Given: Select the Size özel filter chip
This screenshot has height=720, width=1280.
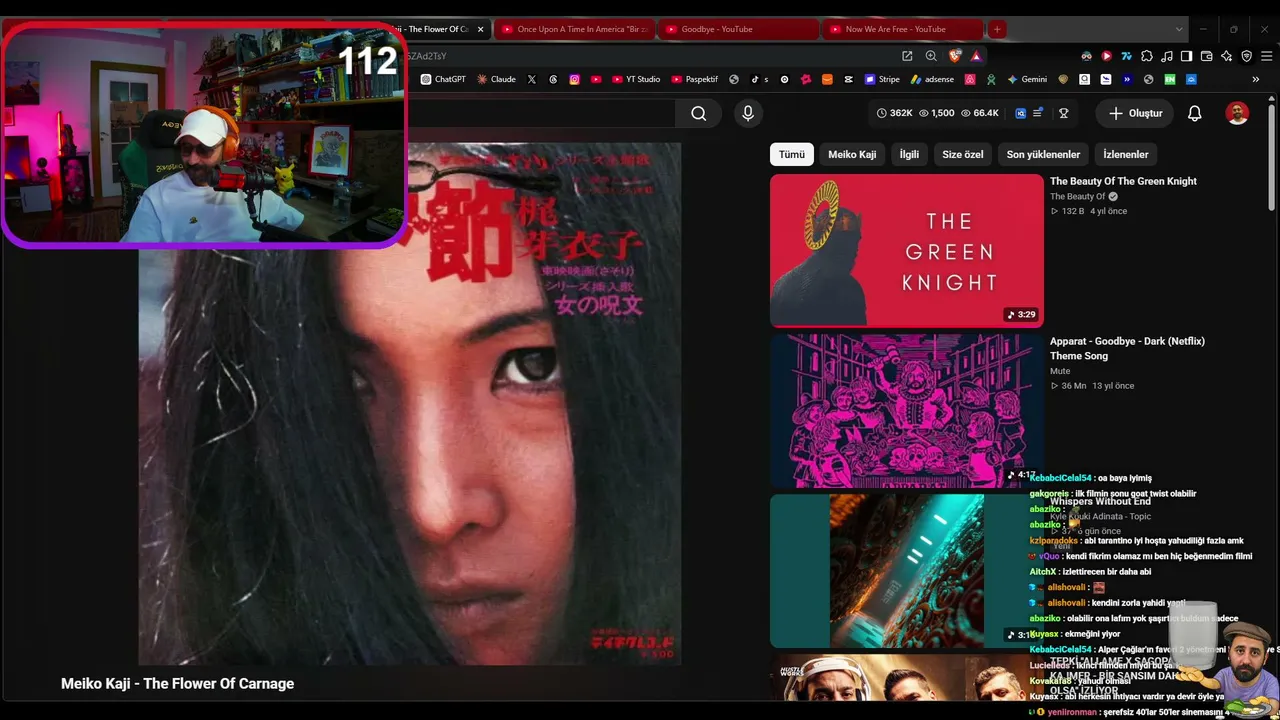Looking at the screenshot, I should pyautogui.click(x=963, y=154).
